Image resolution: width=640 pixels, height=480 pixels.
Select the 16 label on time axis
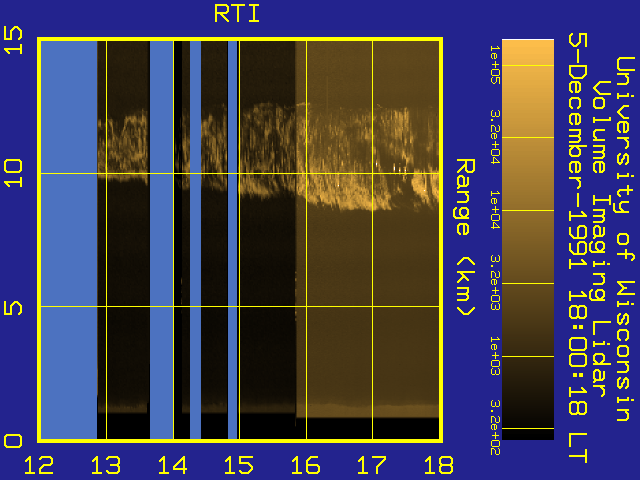(306, 465)
